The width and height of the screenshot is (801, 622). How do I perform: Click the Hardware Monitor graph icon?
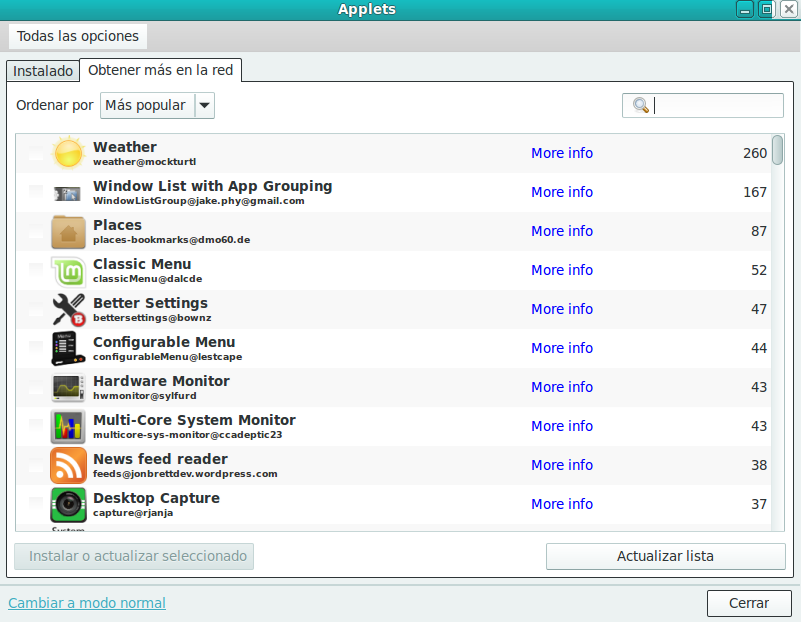(68, 388)
